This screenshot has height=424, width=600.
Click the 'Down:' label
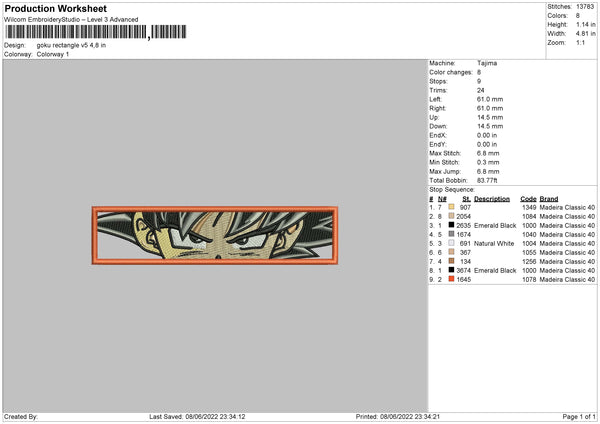[438, 126]
